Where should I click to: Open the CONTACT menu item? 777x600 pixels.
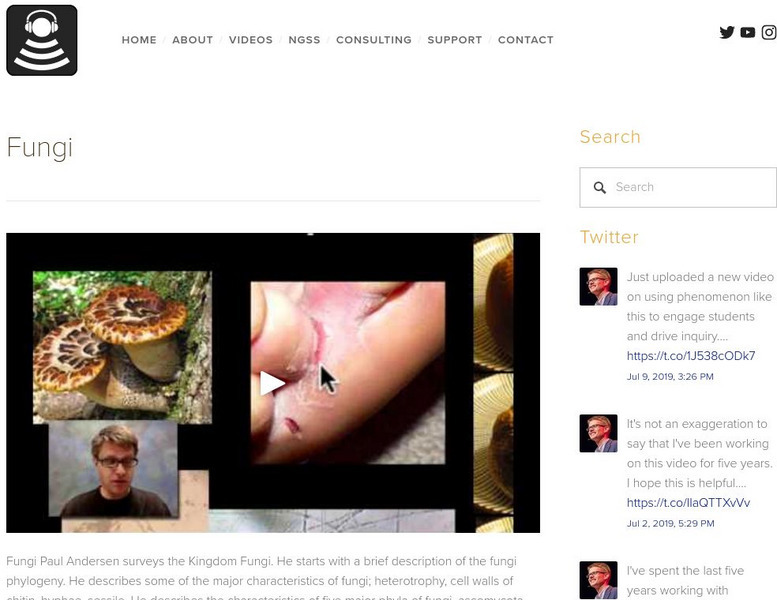pyautogui.click(x=526, y=40)
